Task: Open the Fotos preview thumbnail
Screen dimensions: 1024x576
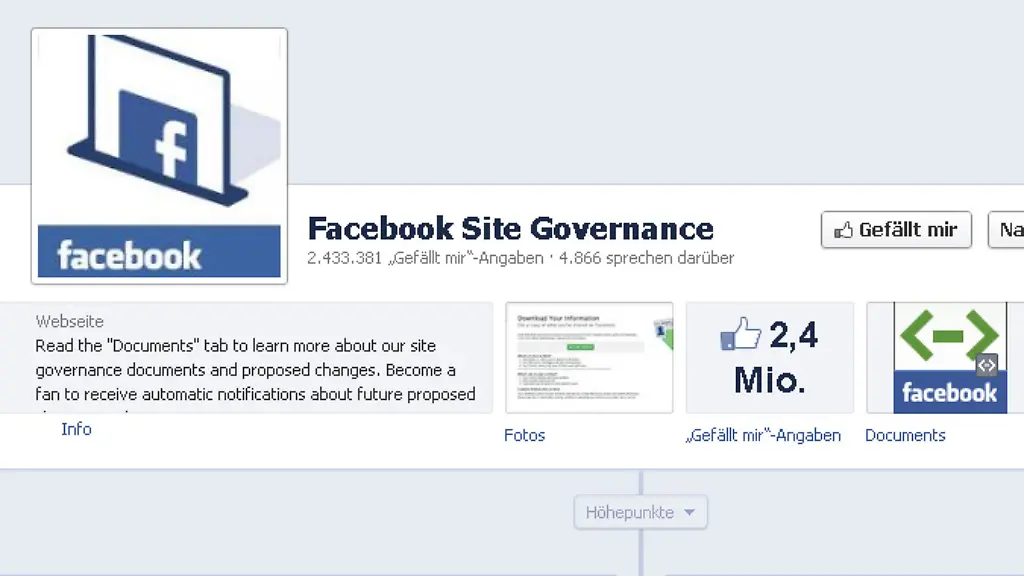Action: pos(589,357)
